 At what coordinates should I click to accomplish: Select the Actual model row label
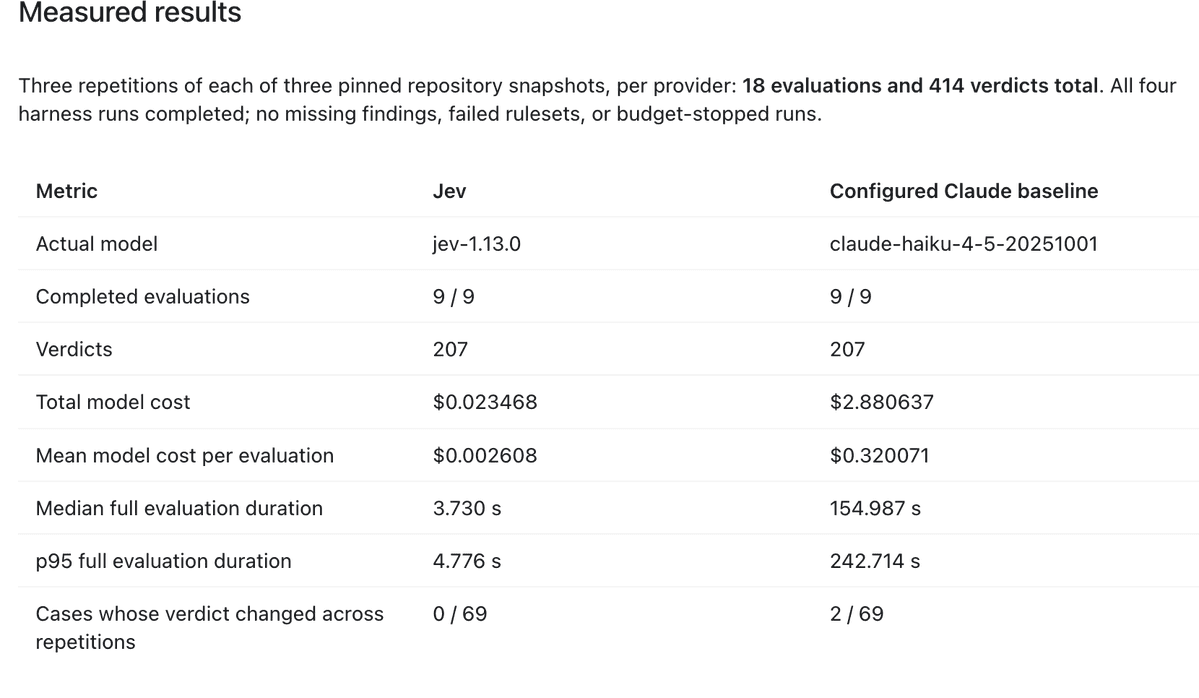coord(96,244)
